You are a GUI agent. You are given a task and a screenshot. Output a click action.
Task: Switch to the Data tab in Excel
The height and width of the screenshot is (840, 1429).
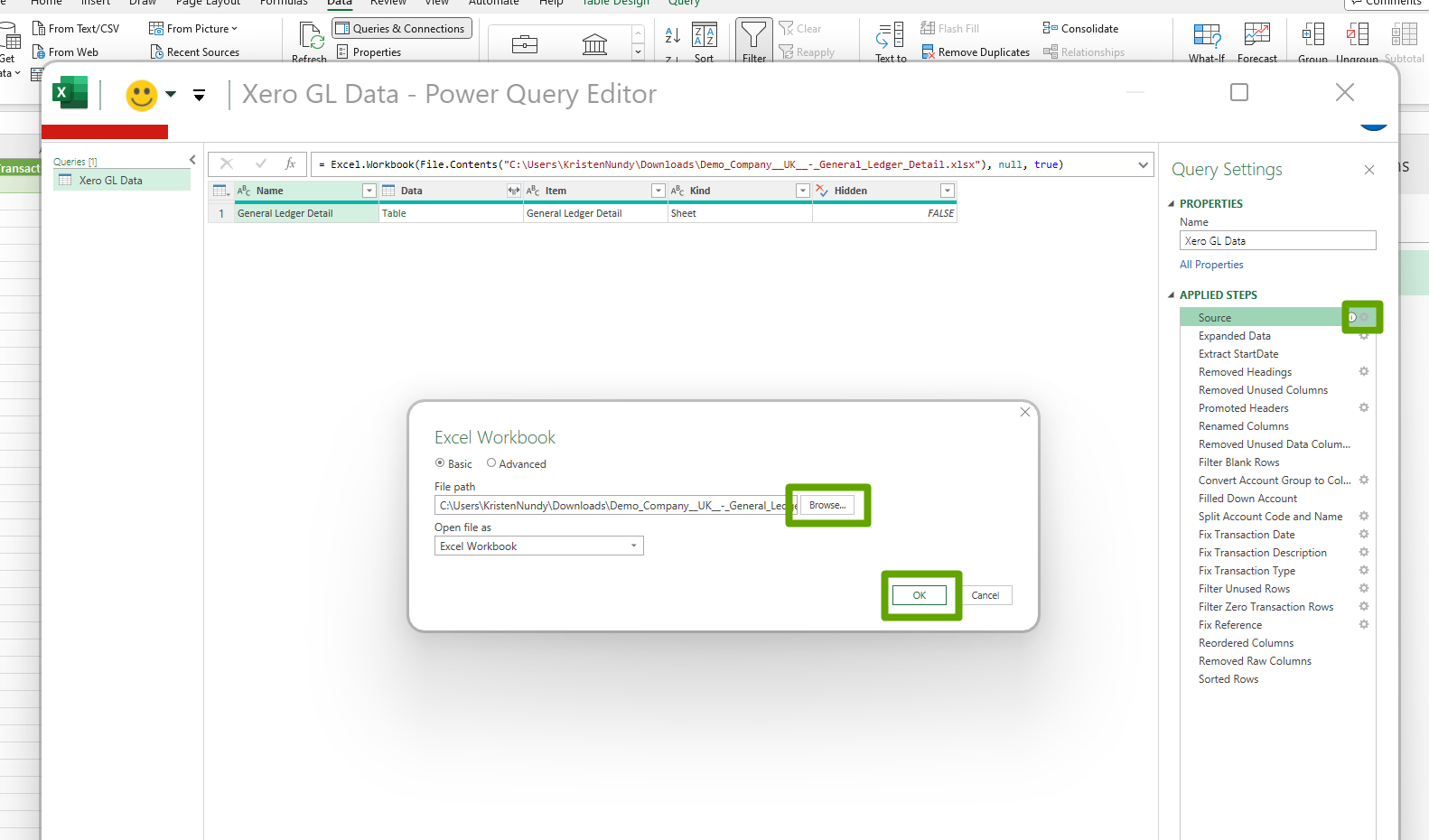coord(340,3)
